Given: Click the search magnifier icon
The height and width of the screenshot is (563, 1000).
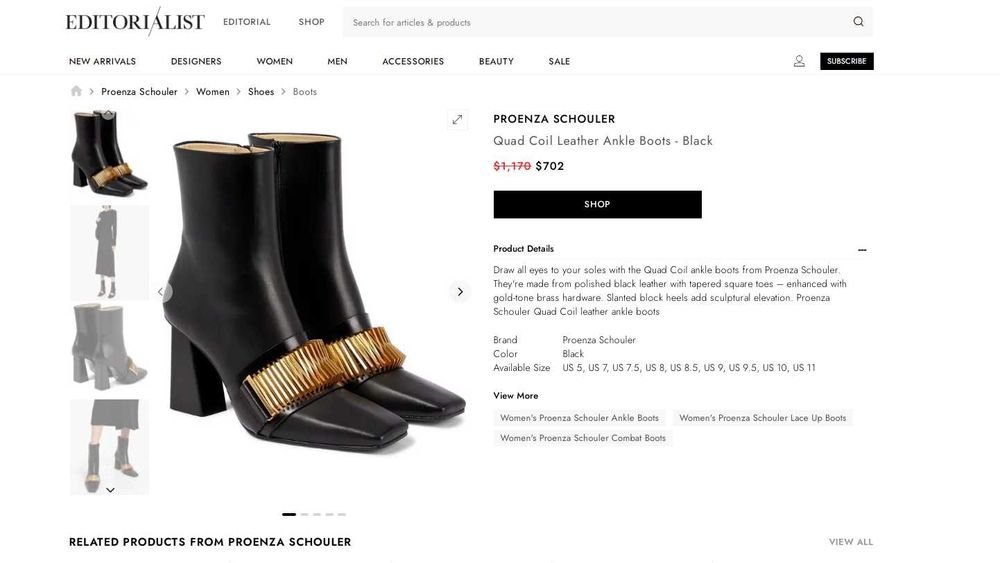Looking at the screenshot, I should click(858, 22).
